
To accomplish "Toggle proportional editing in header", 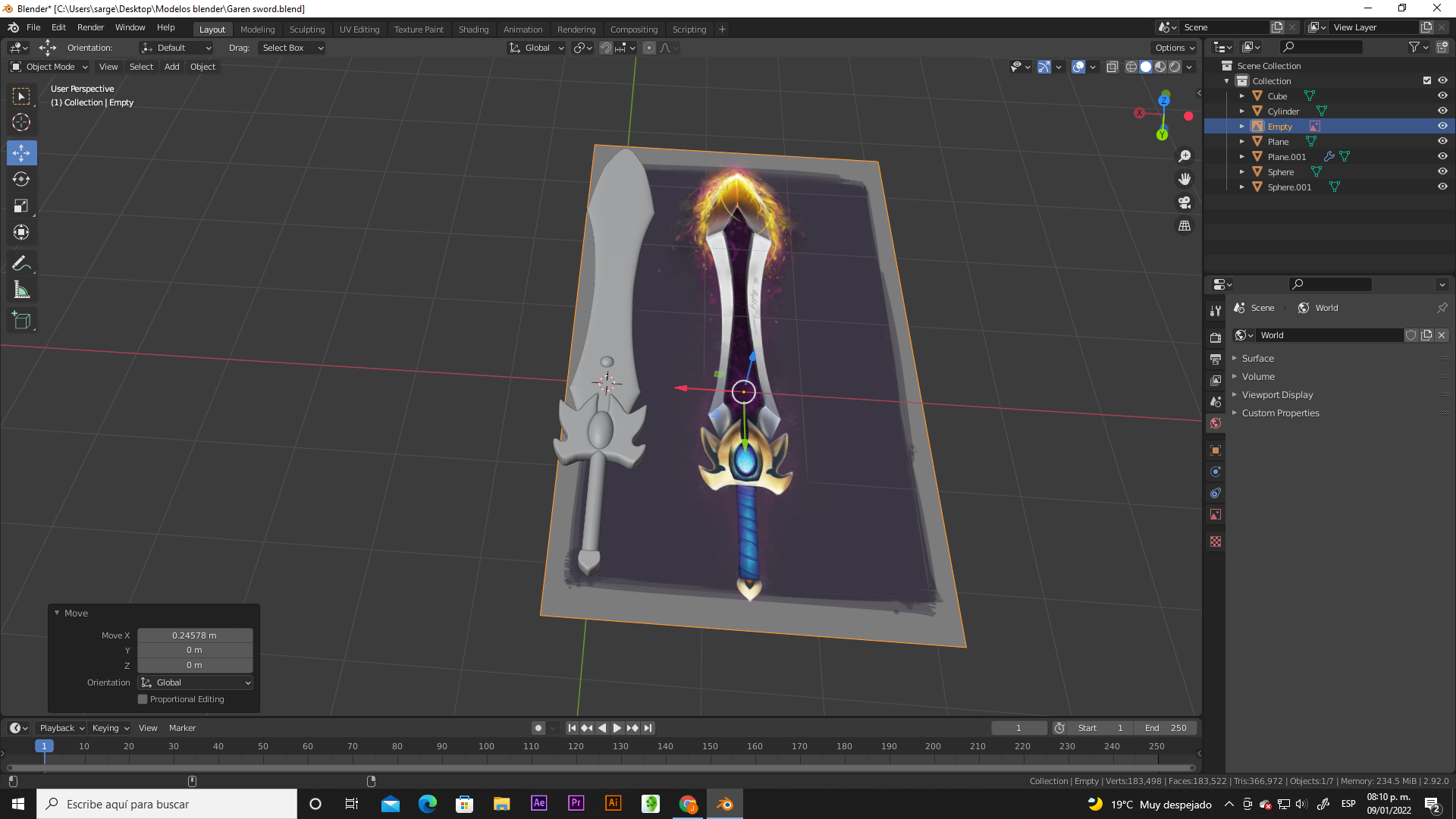I will (649, 48).
